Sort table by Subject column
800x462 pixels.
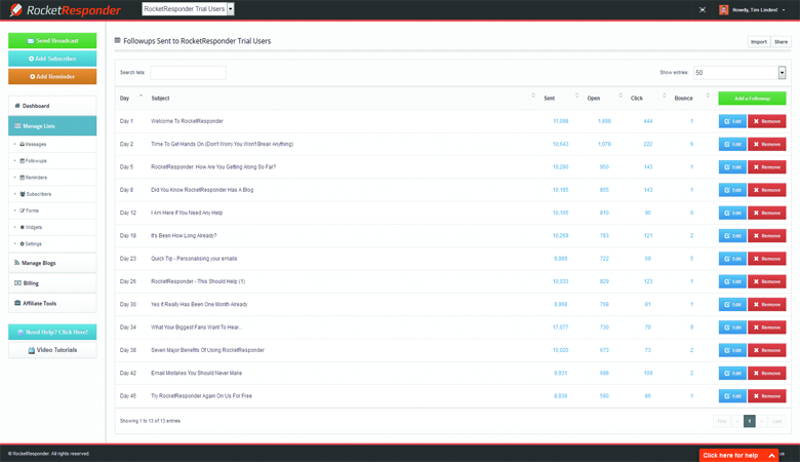[x=343, y=98]
